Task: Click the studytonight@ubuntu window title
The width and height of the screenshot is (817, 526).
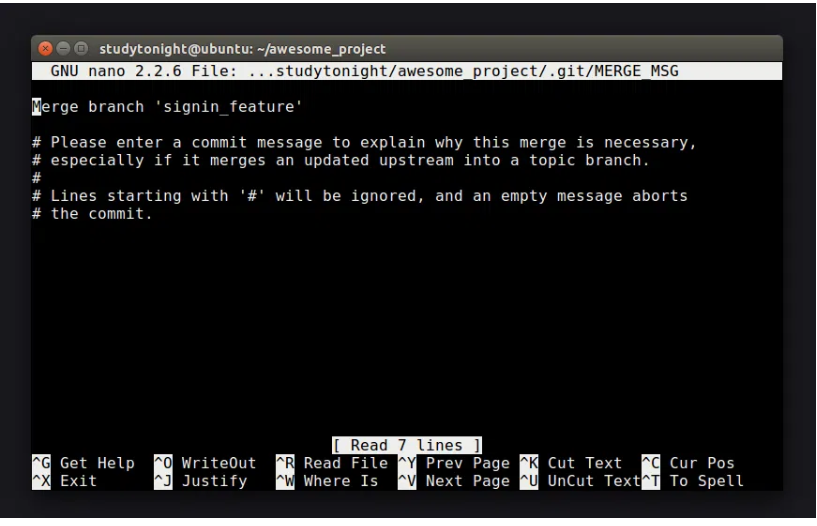Action: coord(242,48)
